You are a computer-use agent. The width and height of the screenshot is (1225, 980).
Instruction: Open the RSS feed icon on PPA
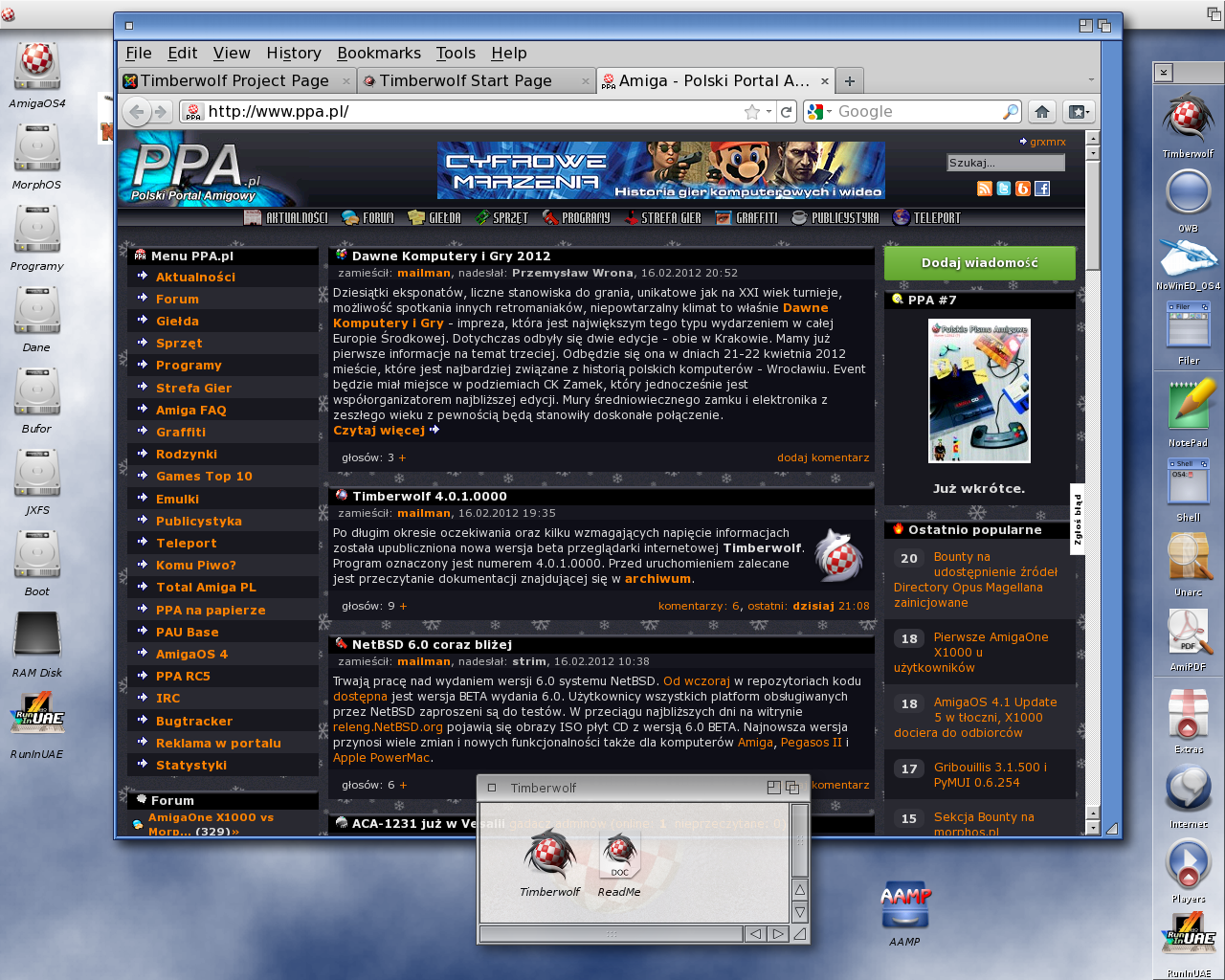[x=984, y=189]
